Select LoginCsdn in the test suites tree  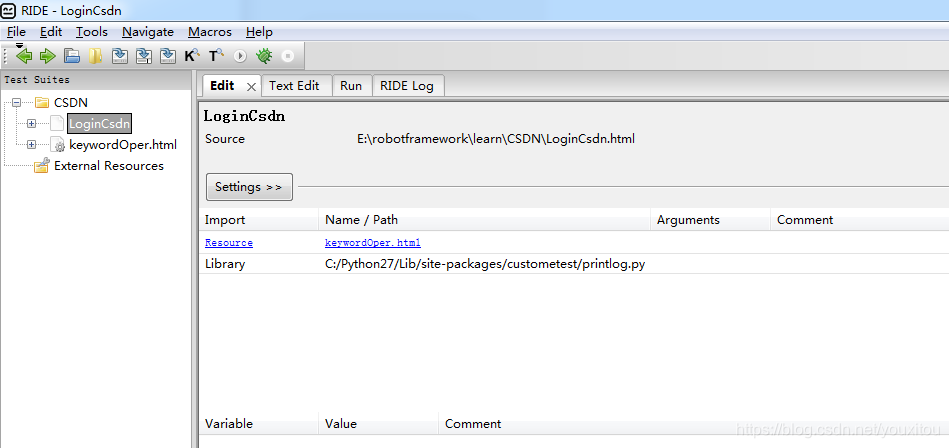pyautogui.click(x=99, y=124)
